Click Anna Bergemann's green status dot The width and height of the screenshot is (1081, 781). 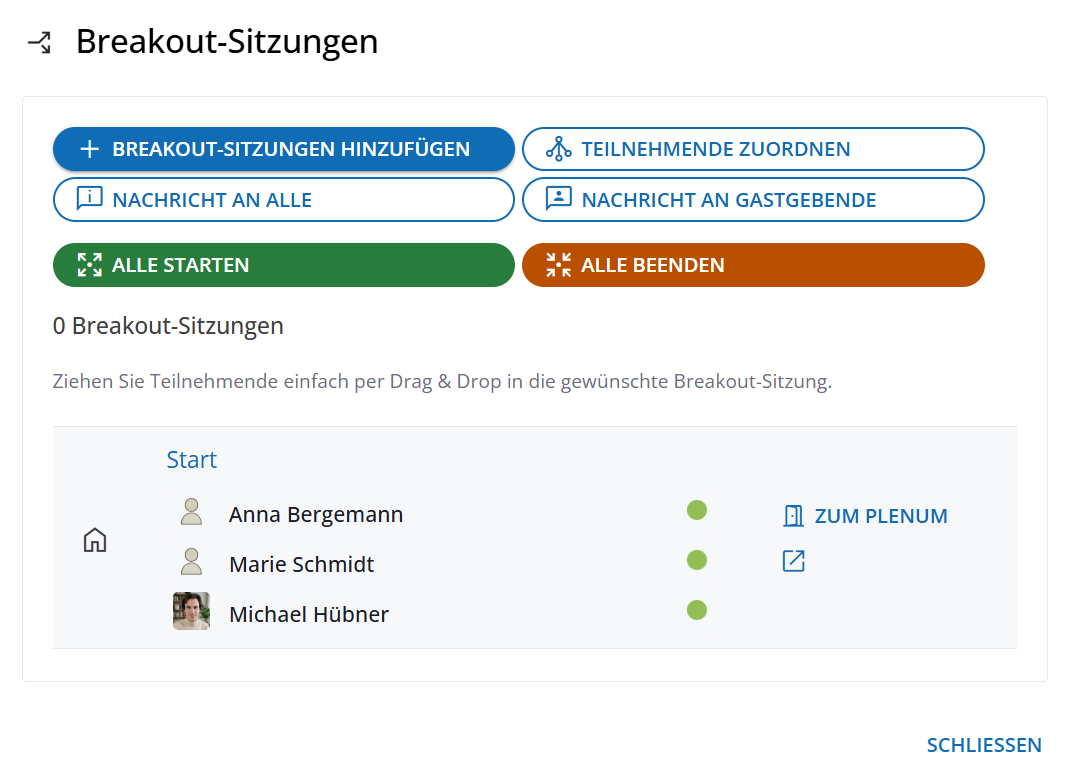697,510
